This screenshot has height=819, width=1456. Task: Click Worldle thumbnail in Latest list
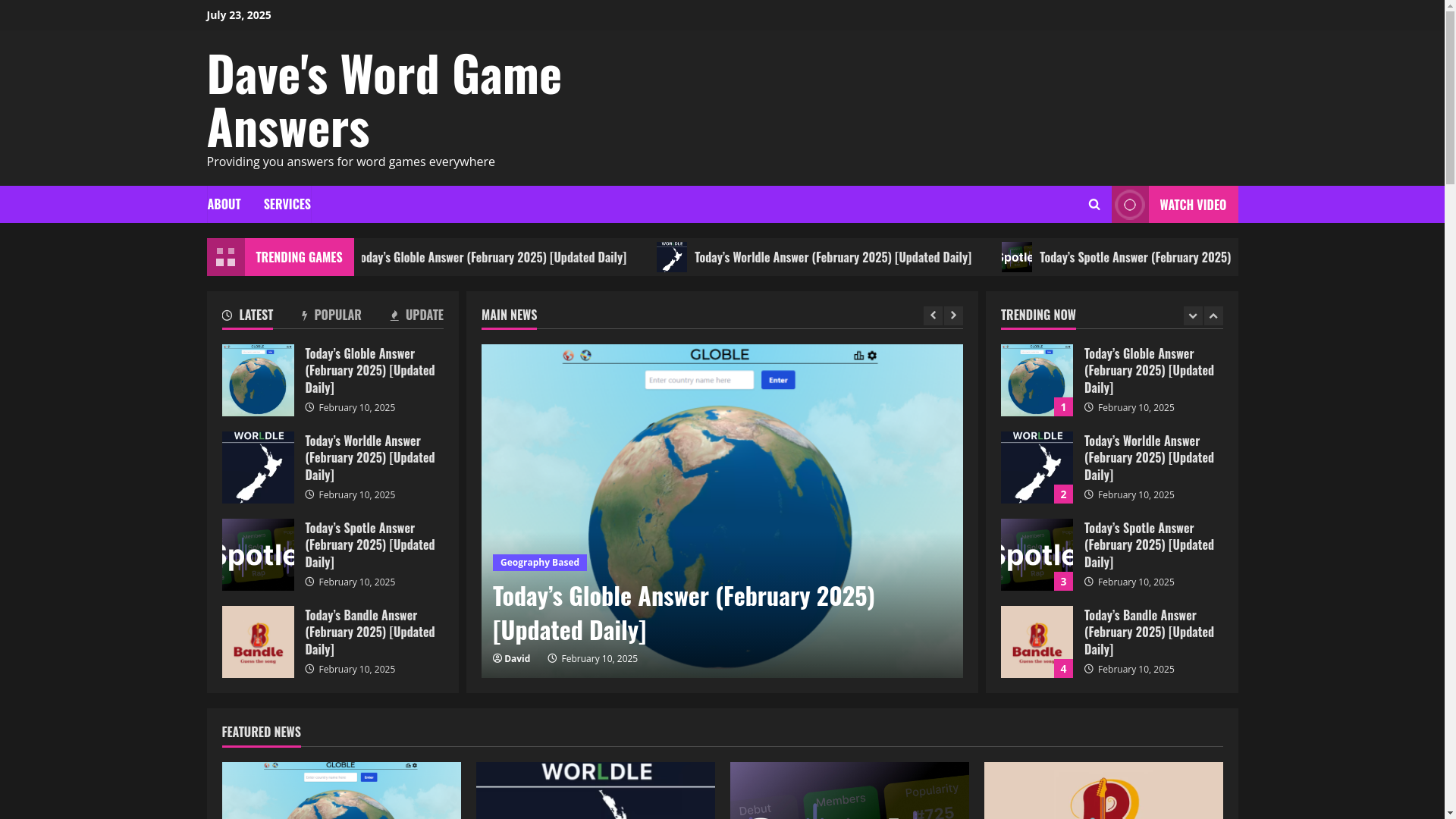click(258, 468)
